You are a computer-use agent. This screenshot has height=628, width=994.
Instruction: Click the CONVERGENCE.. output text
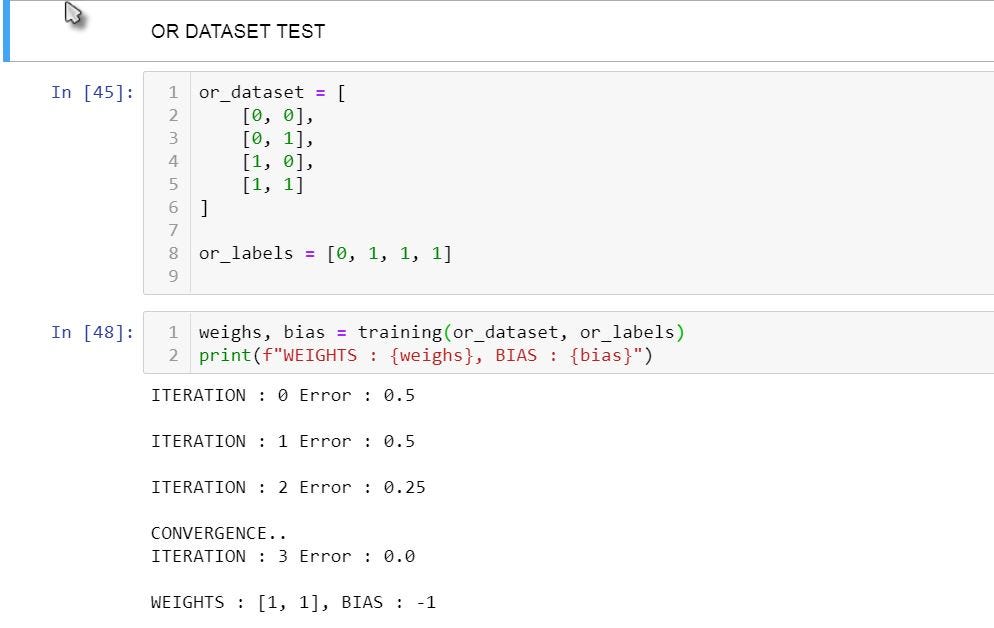point(219,533)
